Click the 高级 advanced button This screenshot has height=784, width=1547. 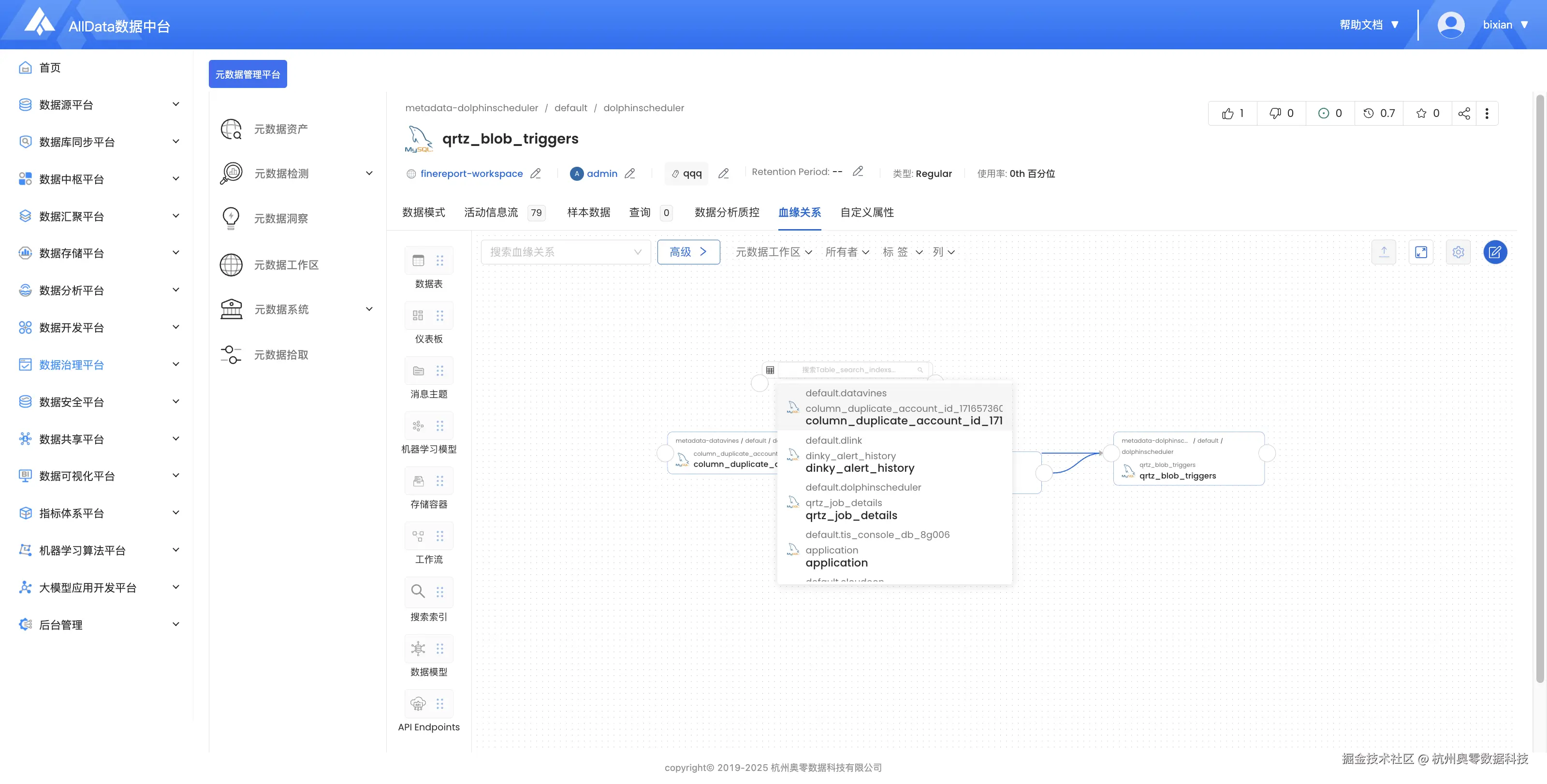tap(688, 252)
